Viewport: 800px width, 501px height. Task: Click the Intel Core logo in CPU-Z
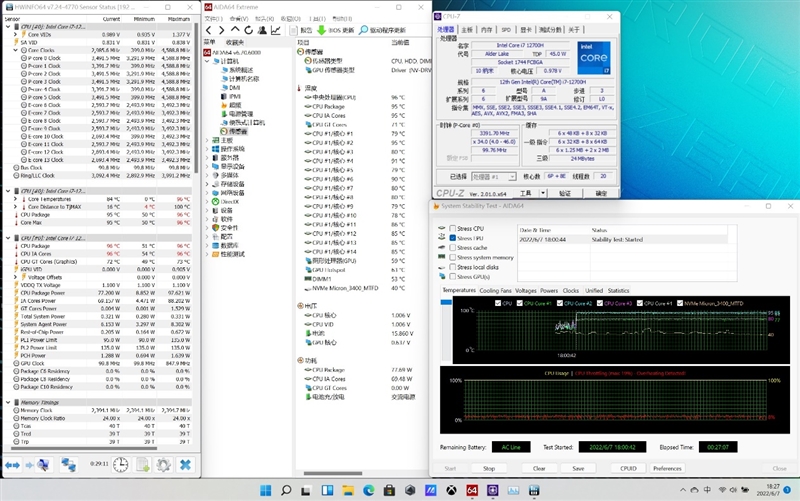(x=594, y=58)
